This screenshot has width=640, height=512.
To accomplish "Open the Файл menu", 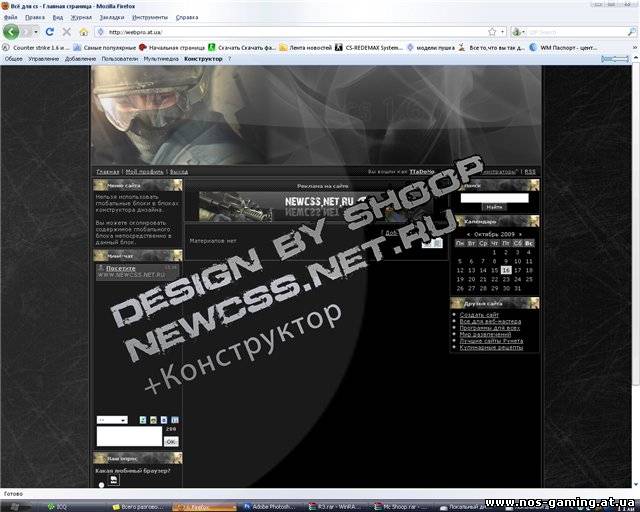I will point(11,17).
